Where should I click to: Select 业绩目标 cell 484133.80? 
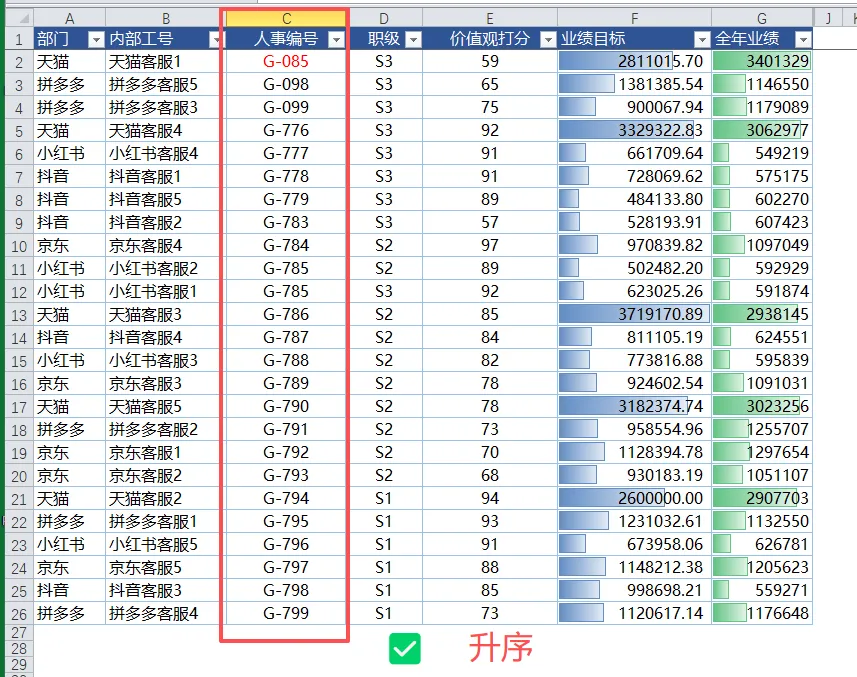pos(635,199)
